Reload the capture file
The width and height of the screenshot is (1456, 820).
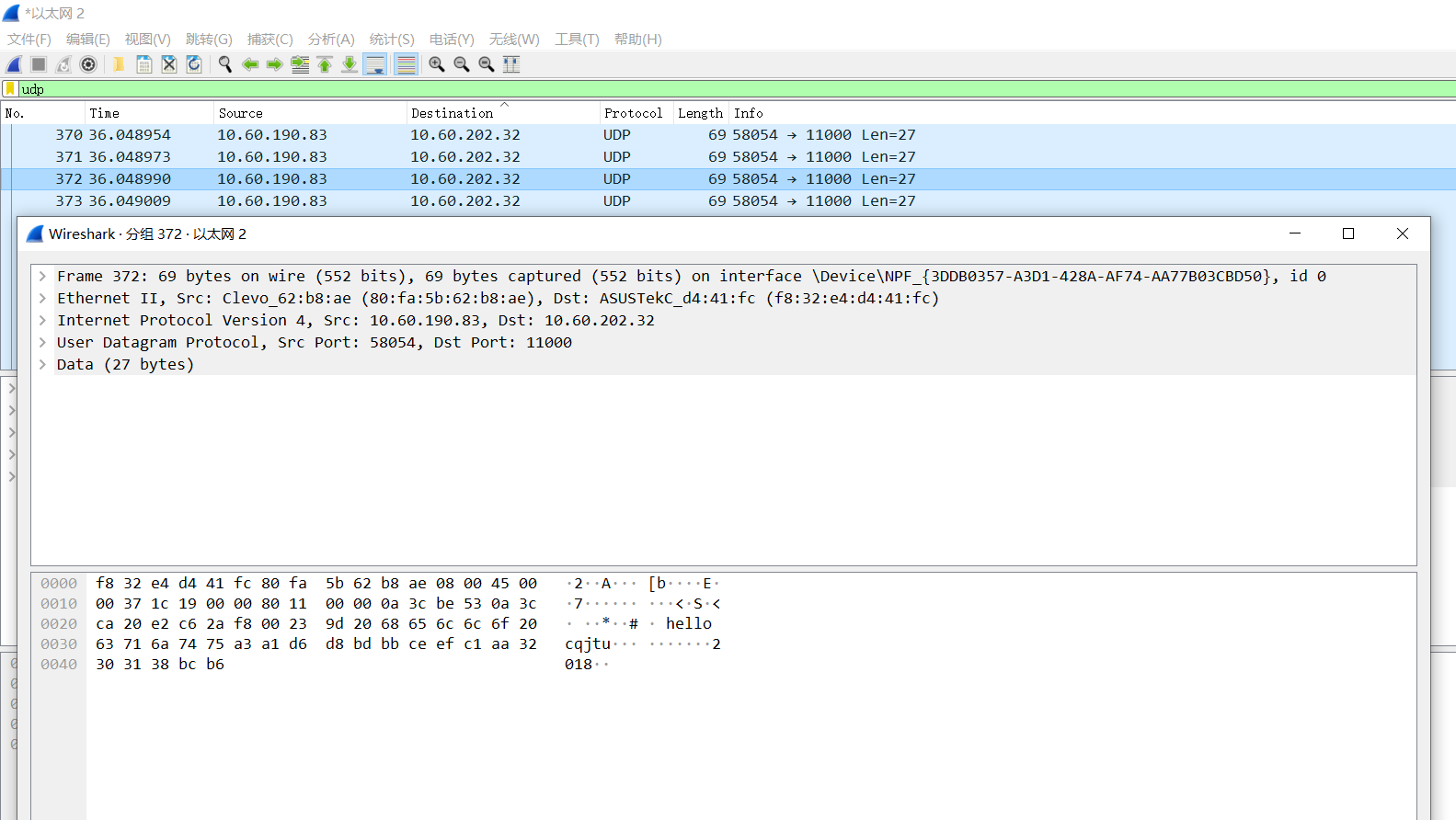194,64
